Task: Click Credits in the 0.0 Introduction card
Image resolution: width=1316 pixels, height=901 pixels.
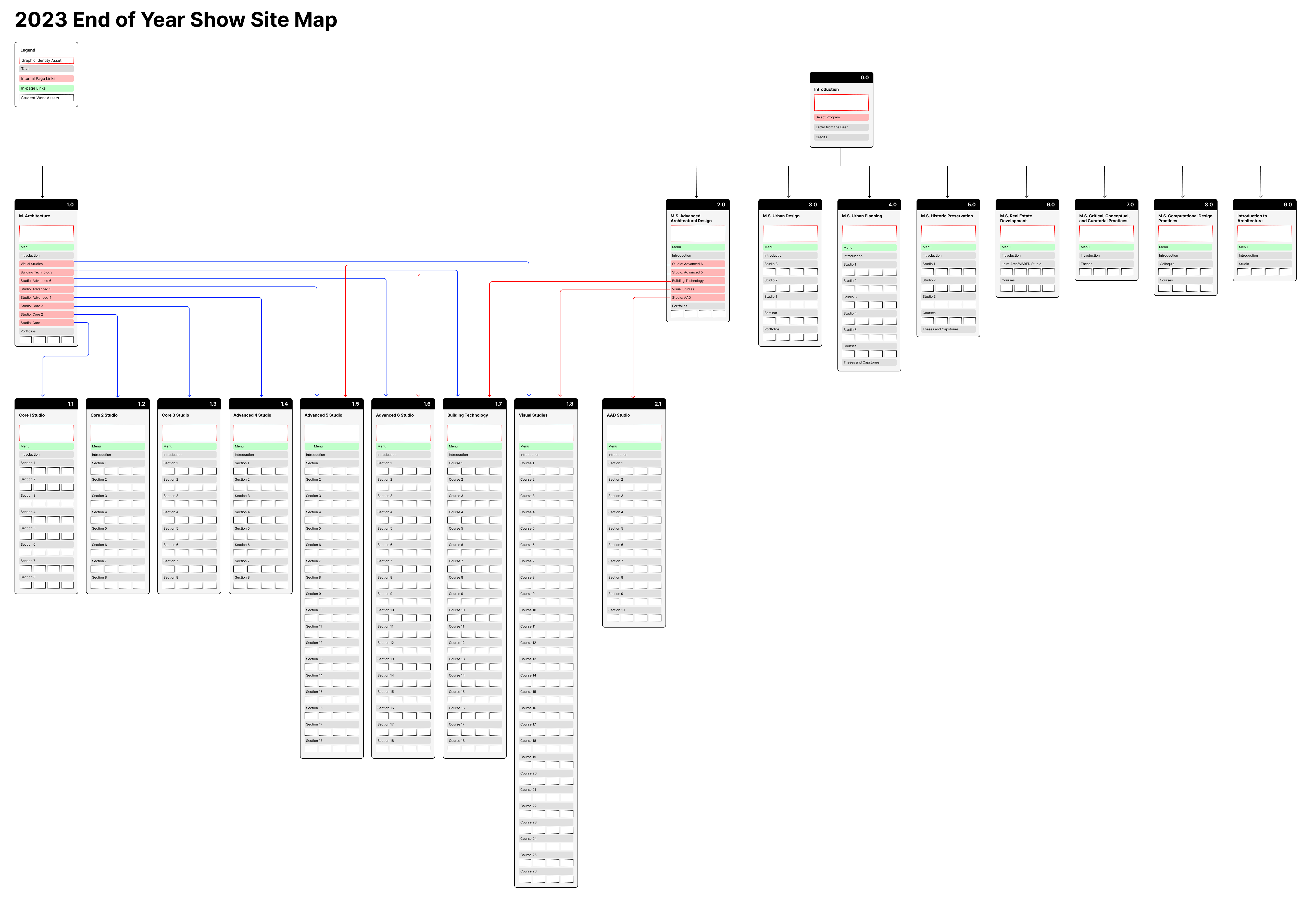Action: [841, 137]
